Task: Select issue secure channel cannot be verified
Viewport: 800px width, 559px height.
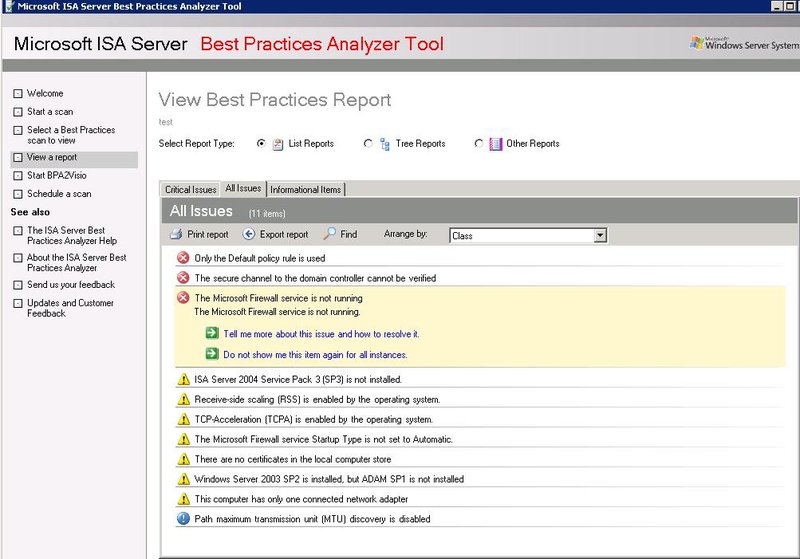Action: pyautogui.click(x=315, y=278)
